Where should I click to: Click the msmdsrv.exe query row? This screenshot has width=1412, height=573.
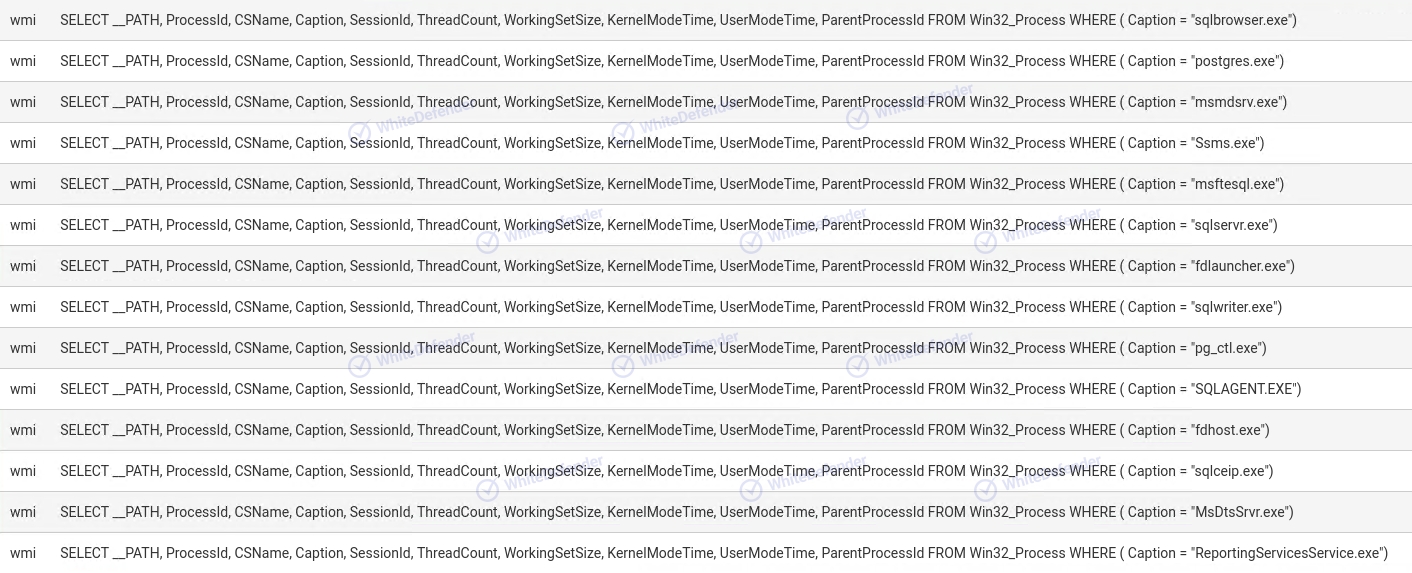click(706, 102)
